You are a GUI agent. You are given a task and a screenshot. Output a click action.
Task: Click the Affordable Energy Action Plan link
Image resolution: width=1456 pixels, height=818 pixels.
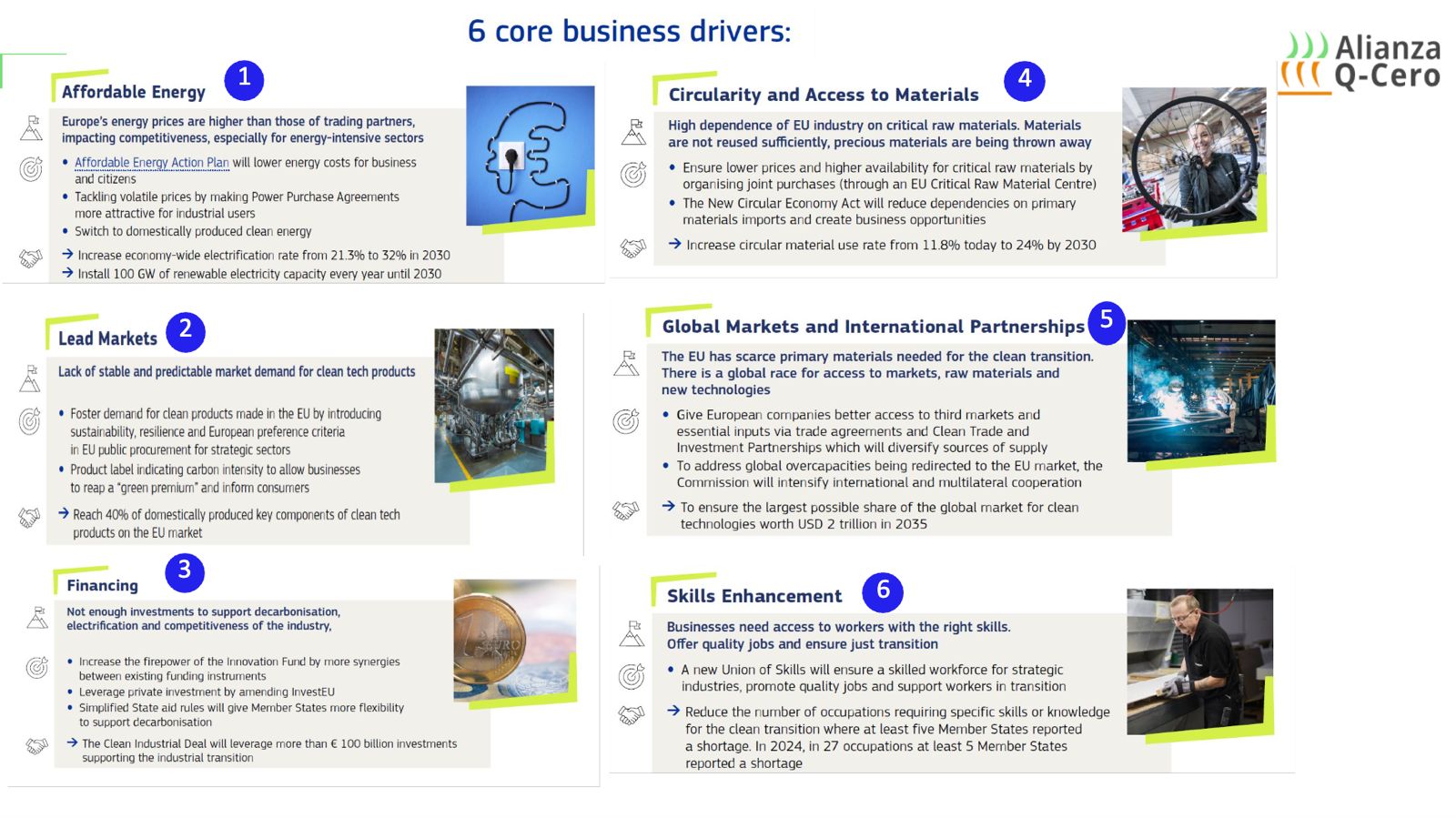pyautogui.click(x=151, y=163)
